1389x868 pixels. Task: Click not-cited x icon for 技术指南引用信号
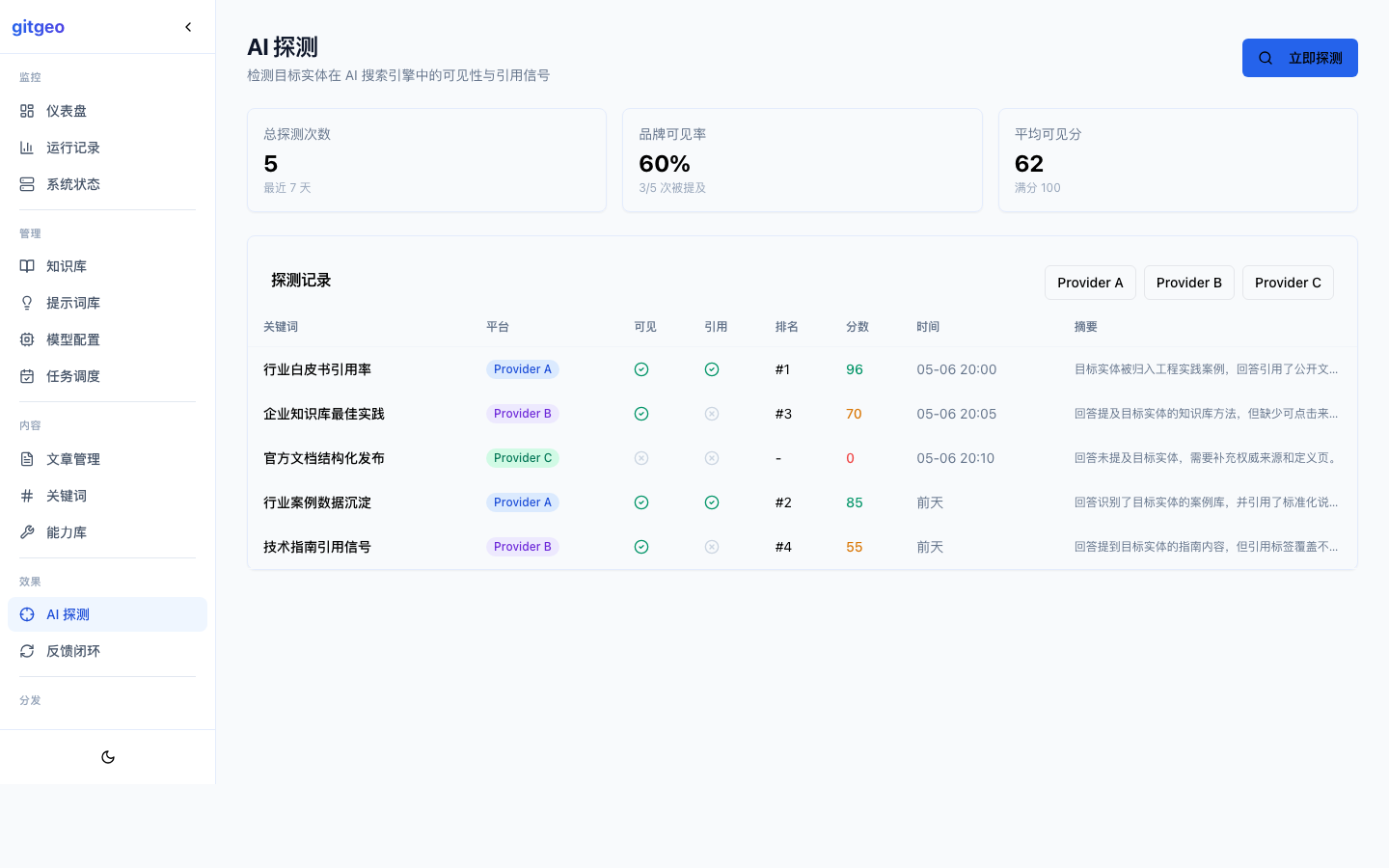(712, 547)
